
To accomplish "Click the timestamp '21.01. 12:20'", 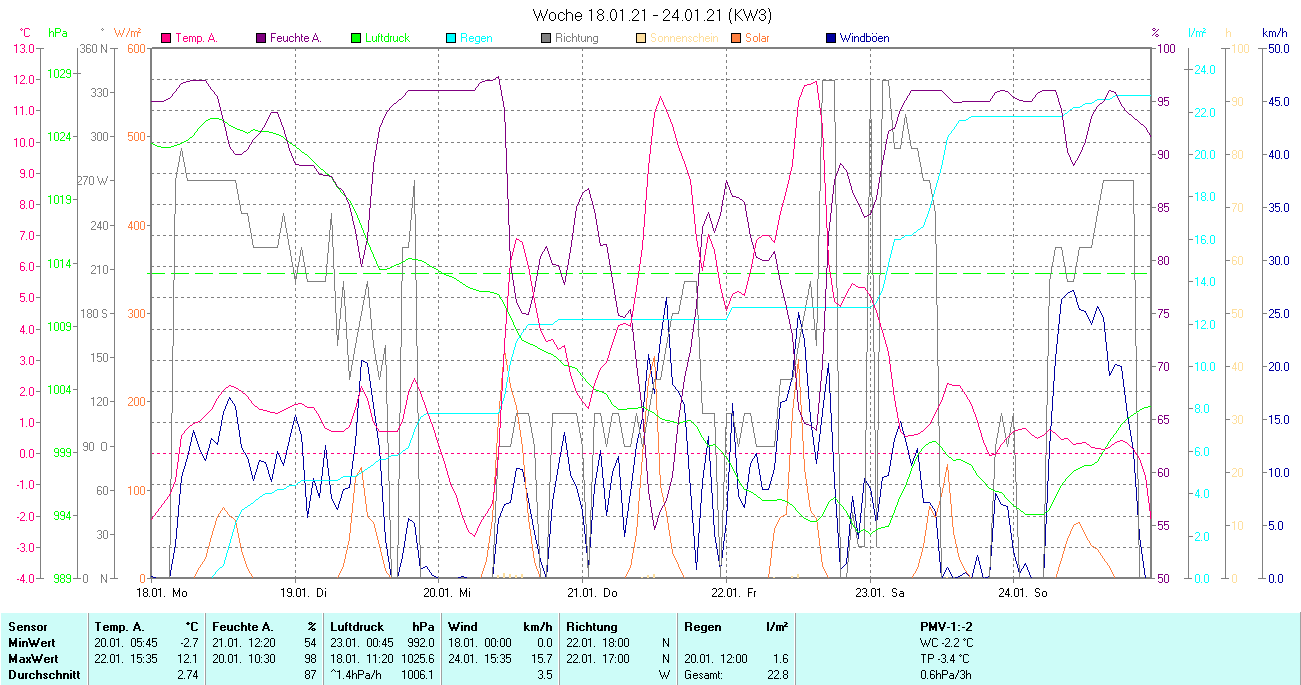I will coord(246,643).
